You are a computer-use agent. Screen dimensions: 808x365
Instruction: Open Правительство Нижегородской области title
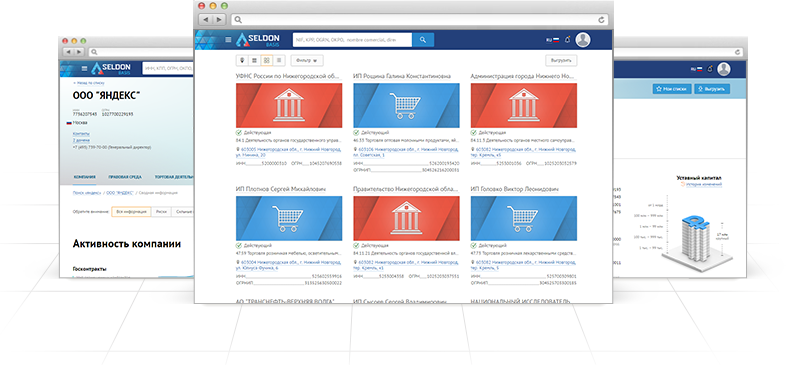[406, 189]
